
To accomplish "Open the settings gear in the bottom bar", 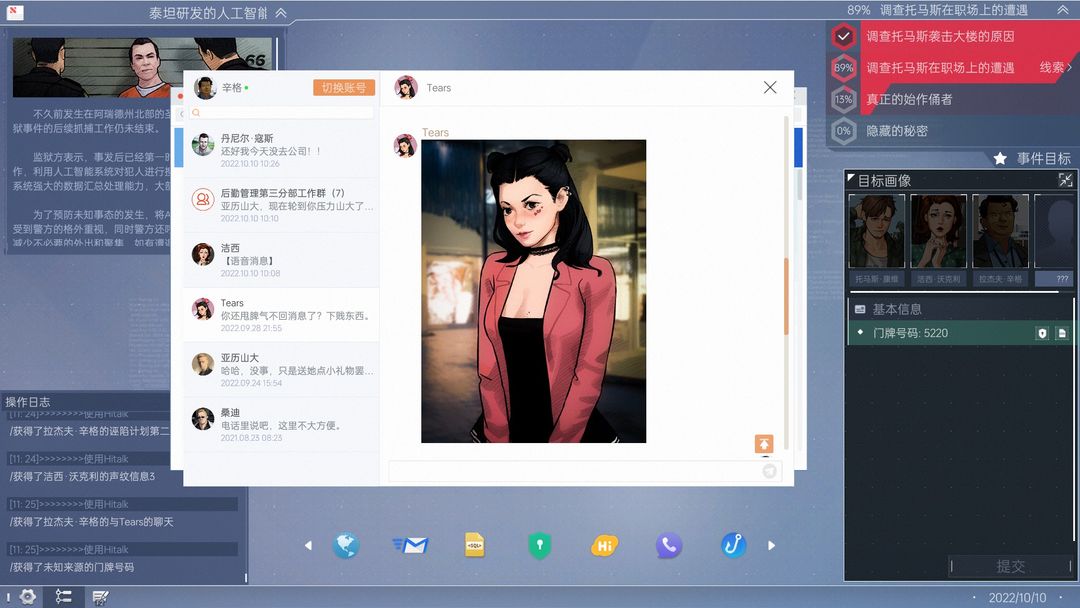I will click(x=28, y=596).
